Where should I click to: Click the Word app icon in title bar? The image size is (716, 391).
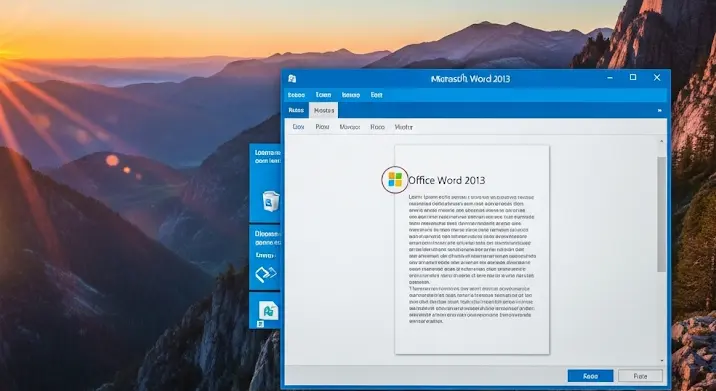(292, 79)
